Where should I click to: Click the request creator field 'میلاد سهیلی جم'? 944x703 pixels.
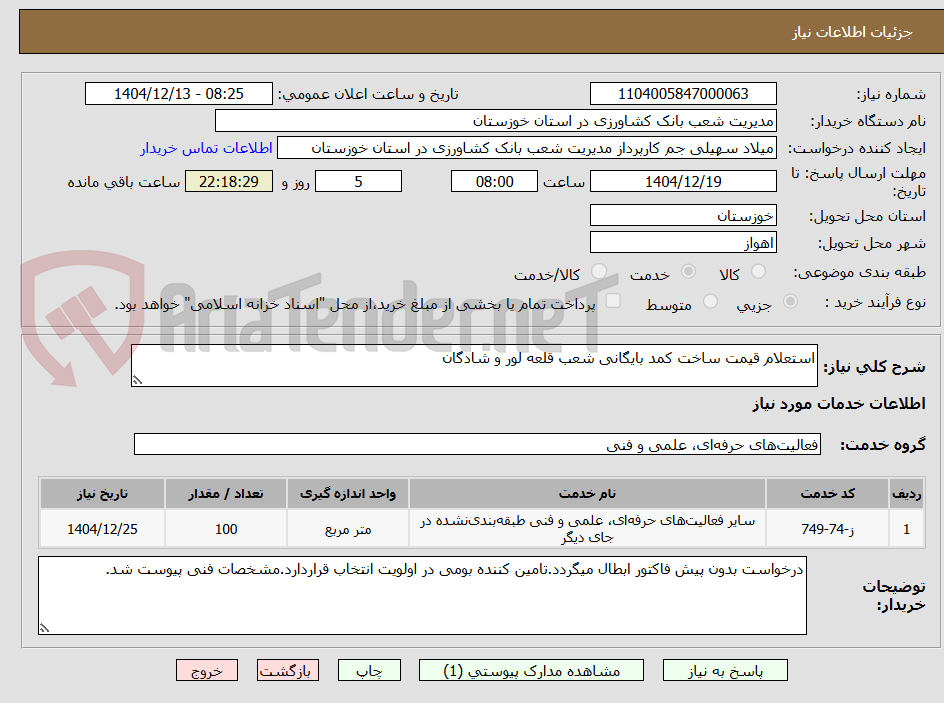point(527,148)
